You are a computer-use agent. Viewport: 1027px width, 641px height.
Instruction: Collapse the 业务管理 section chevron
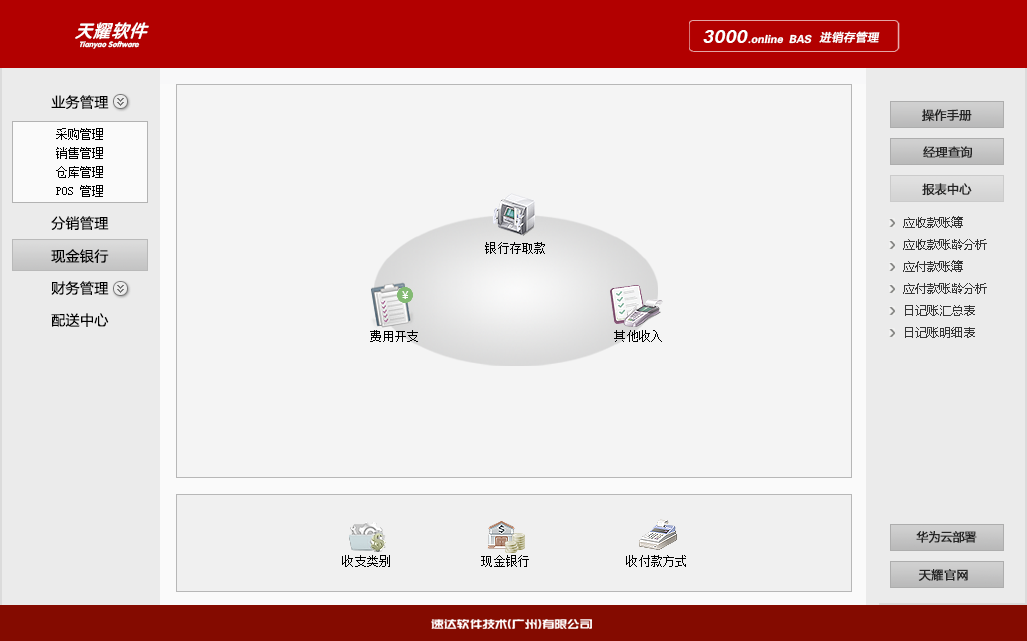(x=122, y=101)
